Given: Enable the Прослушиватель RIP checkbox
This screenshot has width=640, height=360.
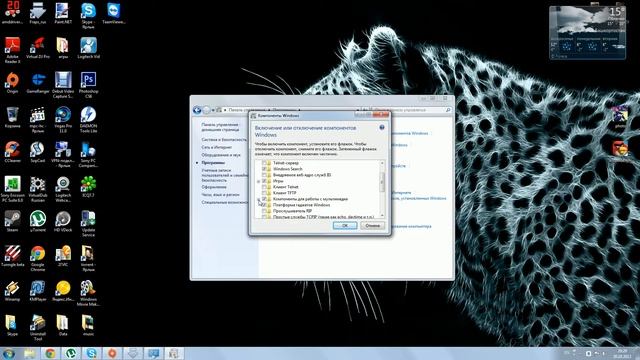Looking at the screenshot, I should point(264,211).
